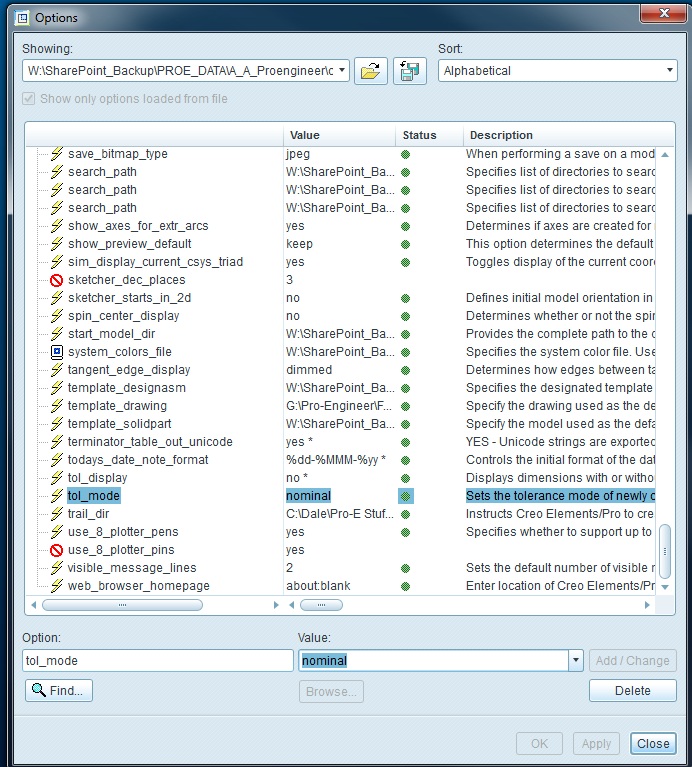Select the terminator_table_out_unicode option
Viewport: 692px width, 767px height.
[x=150, y=442]
